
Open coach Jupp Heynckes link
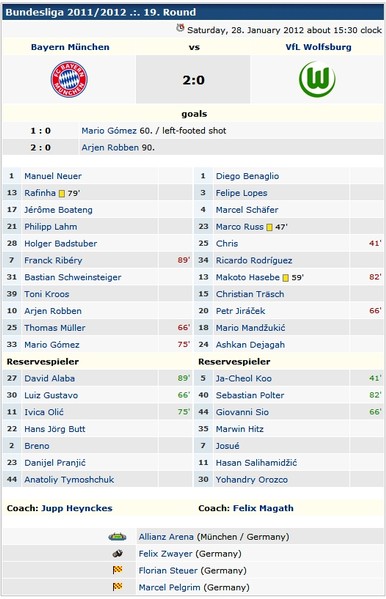click(77, 508)
